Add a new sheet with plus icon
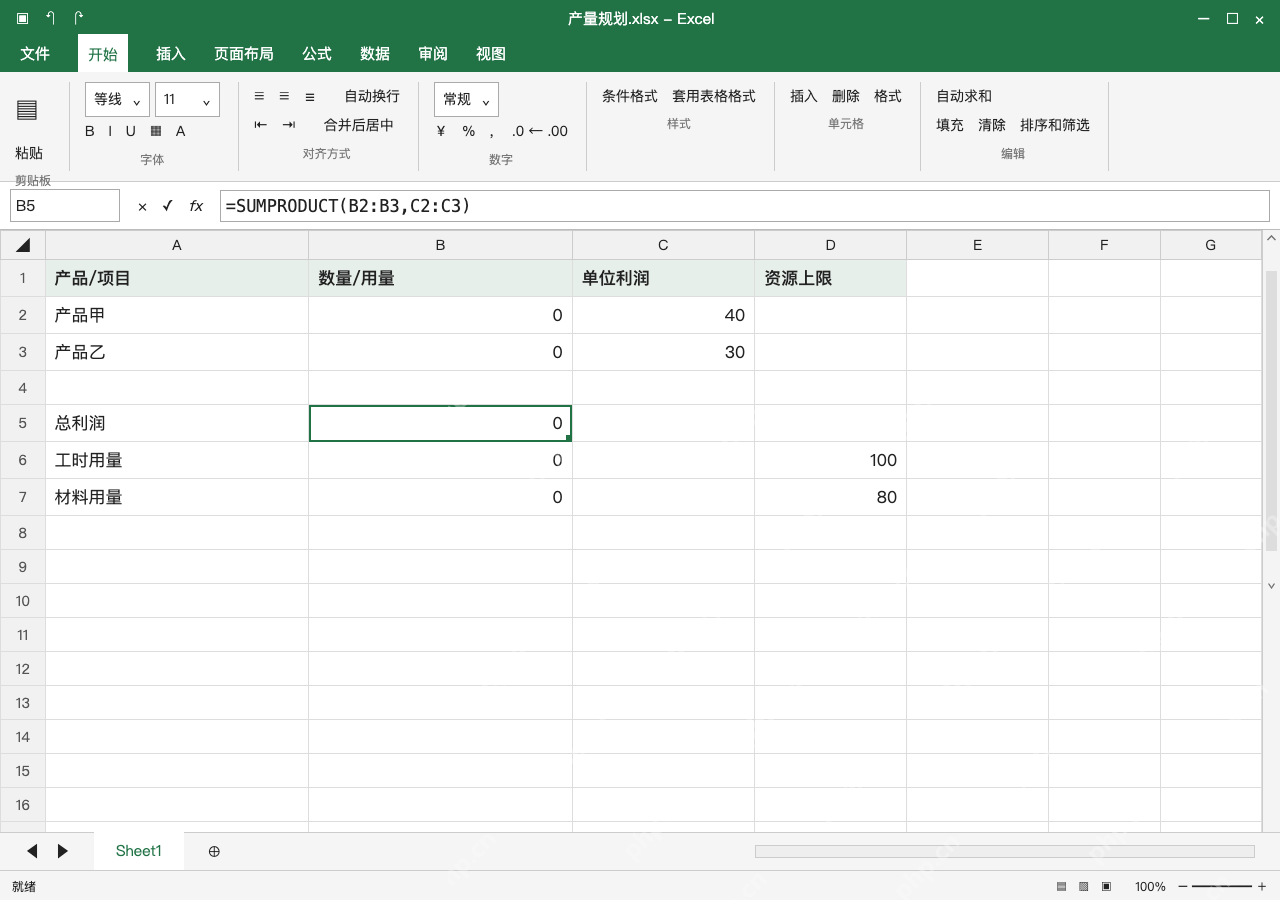Viewport: 1280px width, 900px height. (x=214, y=851)
